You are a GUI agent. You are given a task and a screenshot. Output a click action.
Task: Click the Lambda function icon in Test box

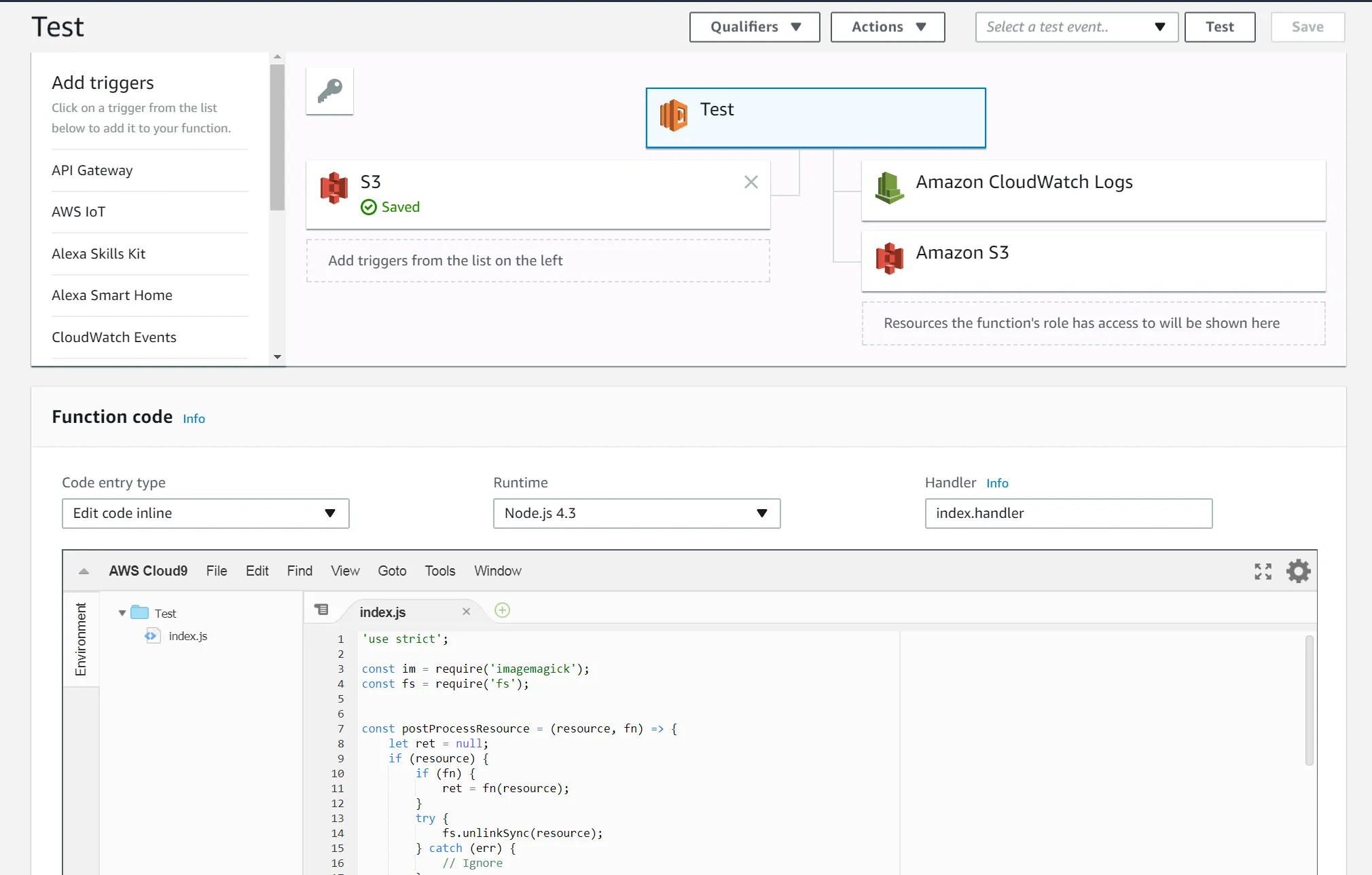click(673, 115)
